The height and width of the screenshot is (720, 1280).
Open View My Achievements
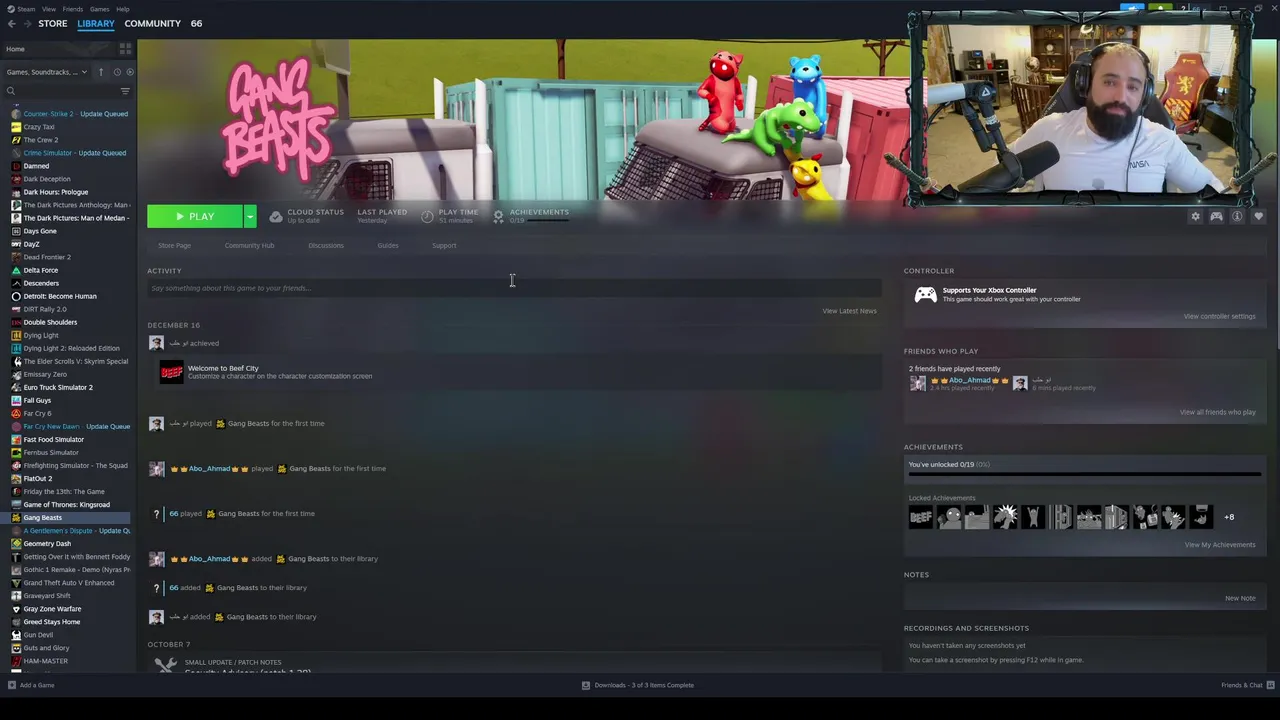1219,545
